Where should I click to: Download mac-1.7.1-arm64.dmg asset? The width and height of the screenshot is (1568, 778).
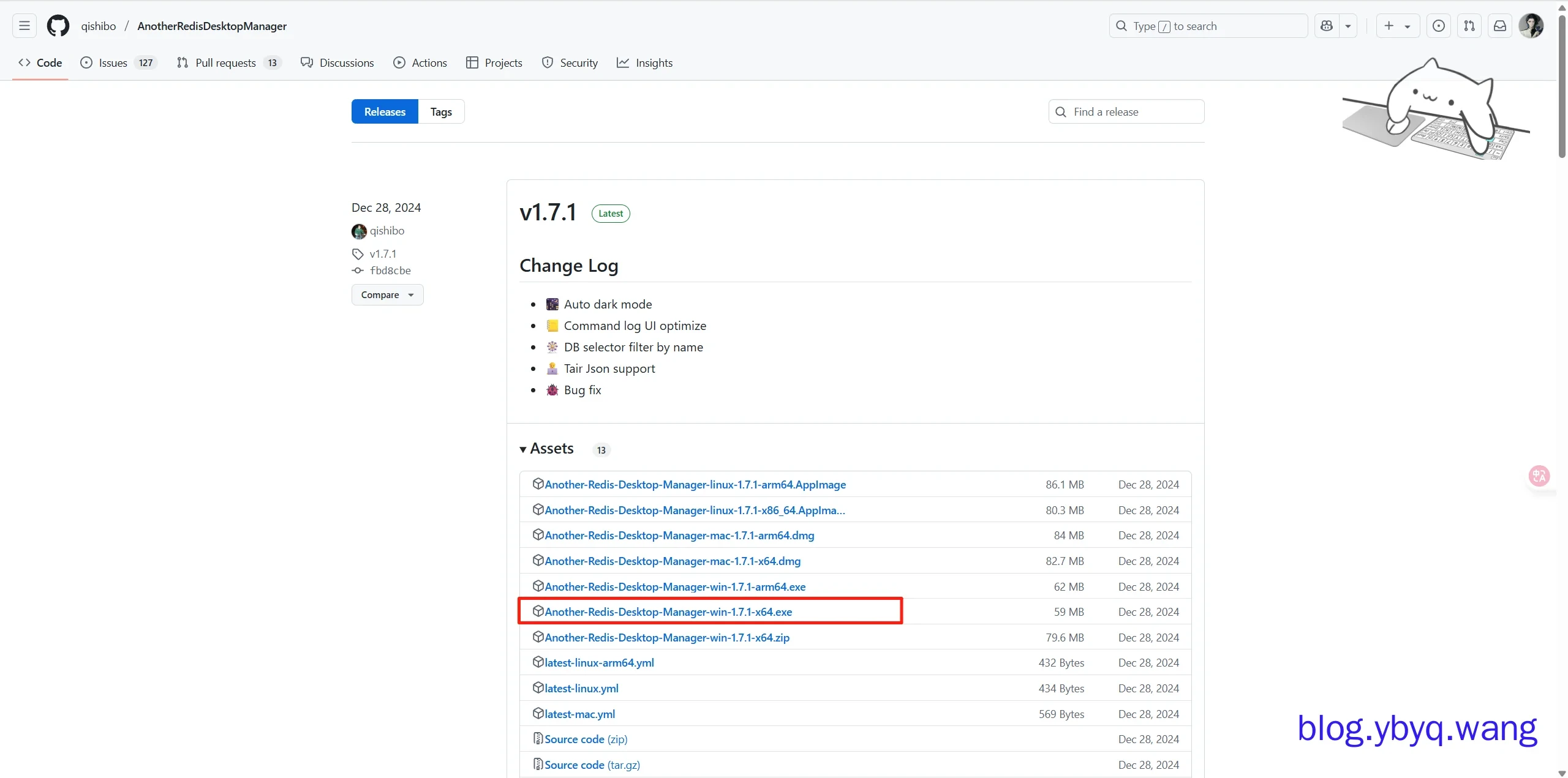point(679,535)
